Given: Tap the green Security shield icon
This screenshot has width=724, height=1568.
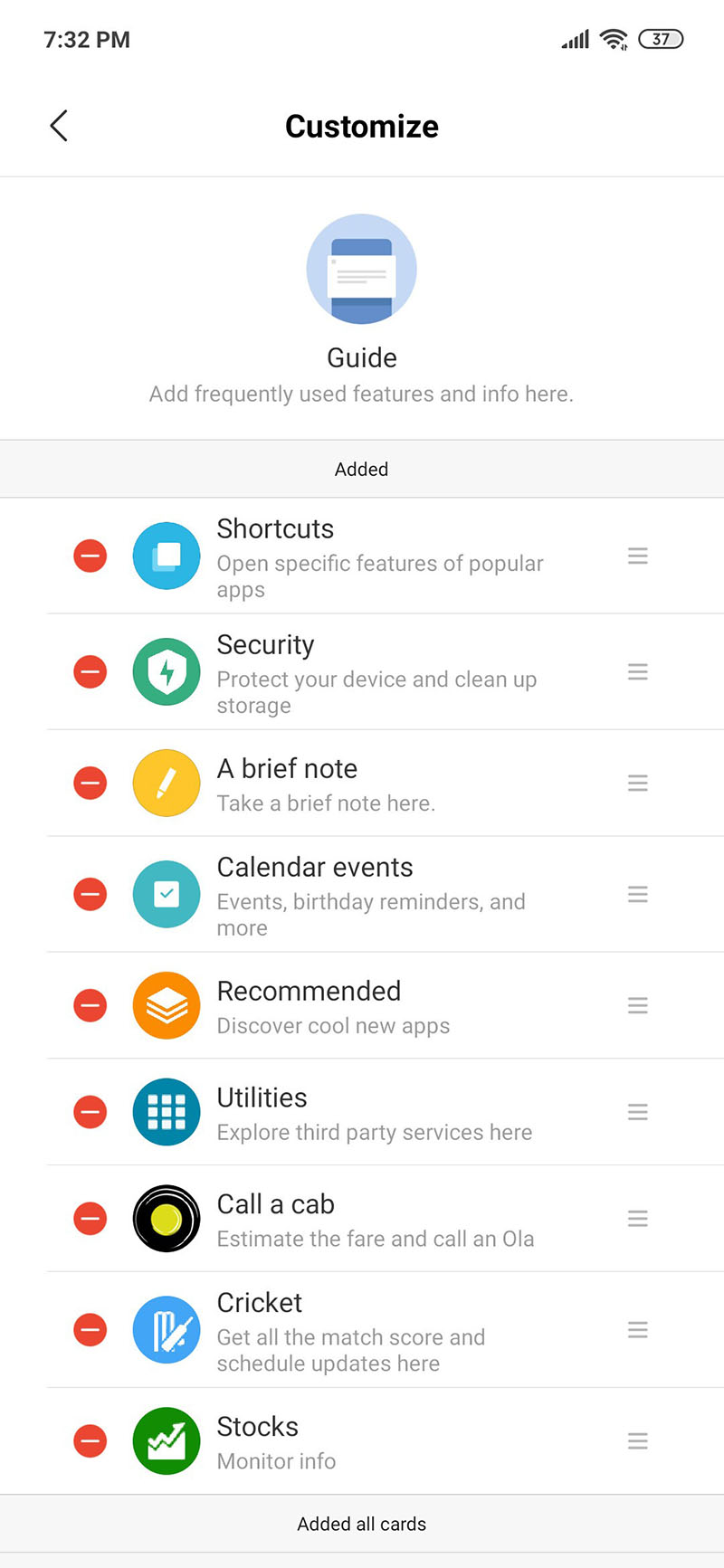Looking at the screenshot, I should tap(167, 671).
